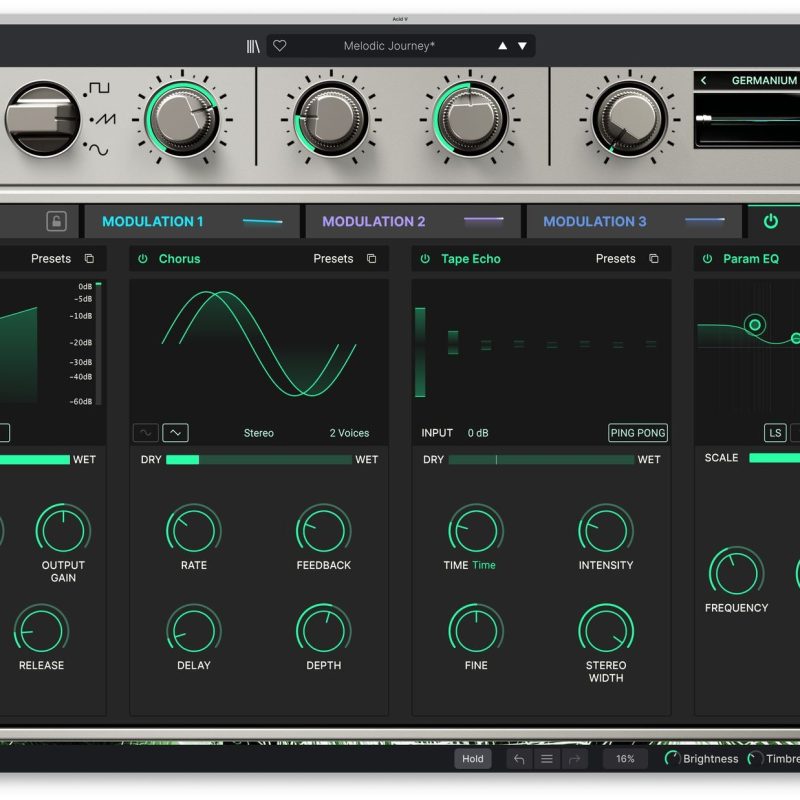Click the Brightness macro knob
The height and width of the screenshot is (800, 800).
tap(672, 759)
